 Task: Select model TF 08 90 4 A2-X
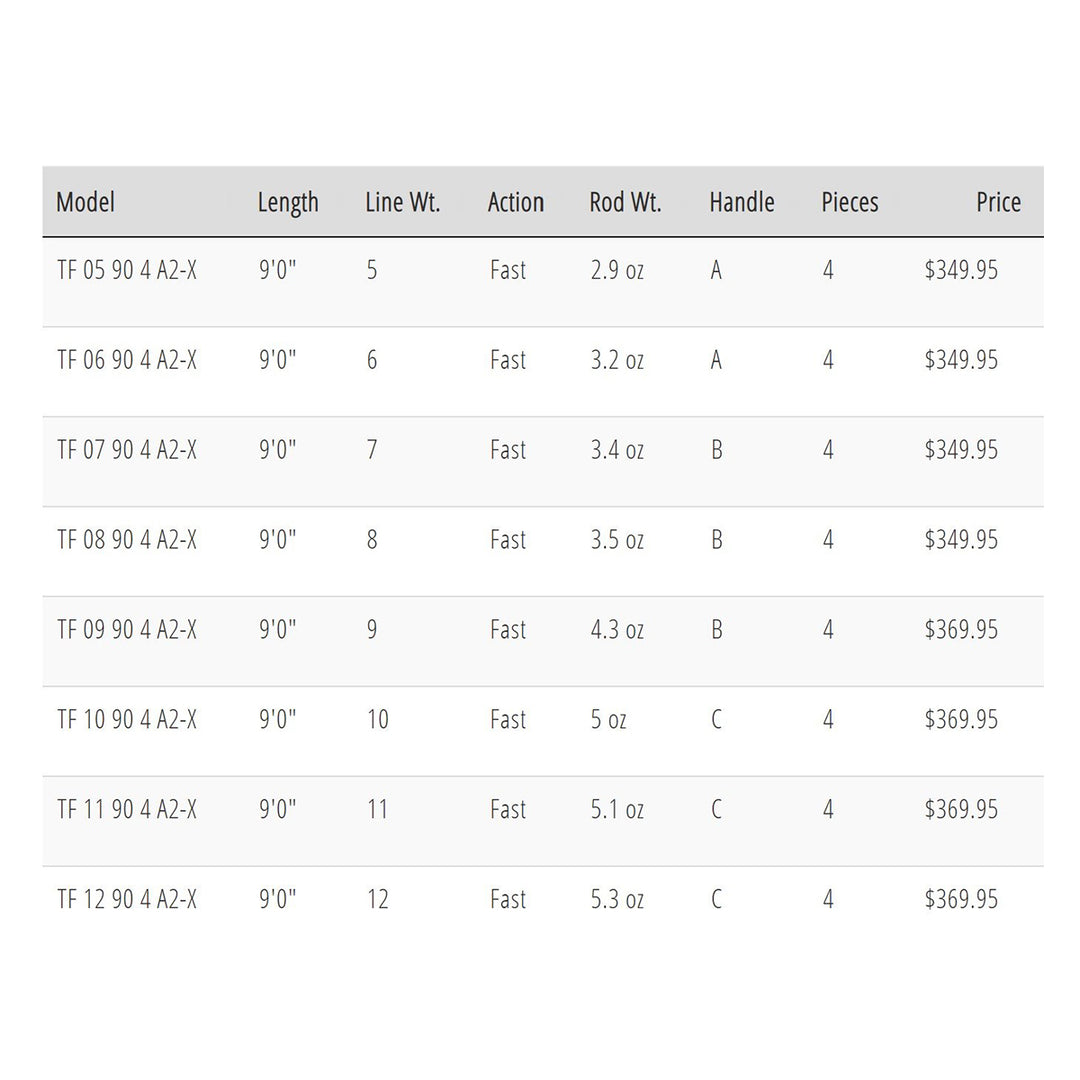pos(127,540)
